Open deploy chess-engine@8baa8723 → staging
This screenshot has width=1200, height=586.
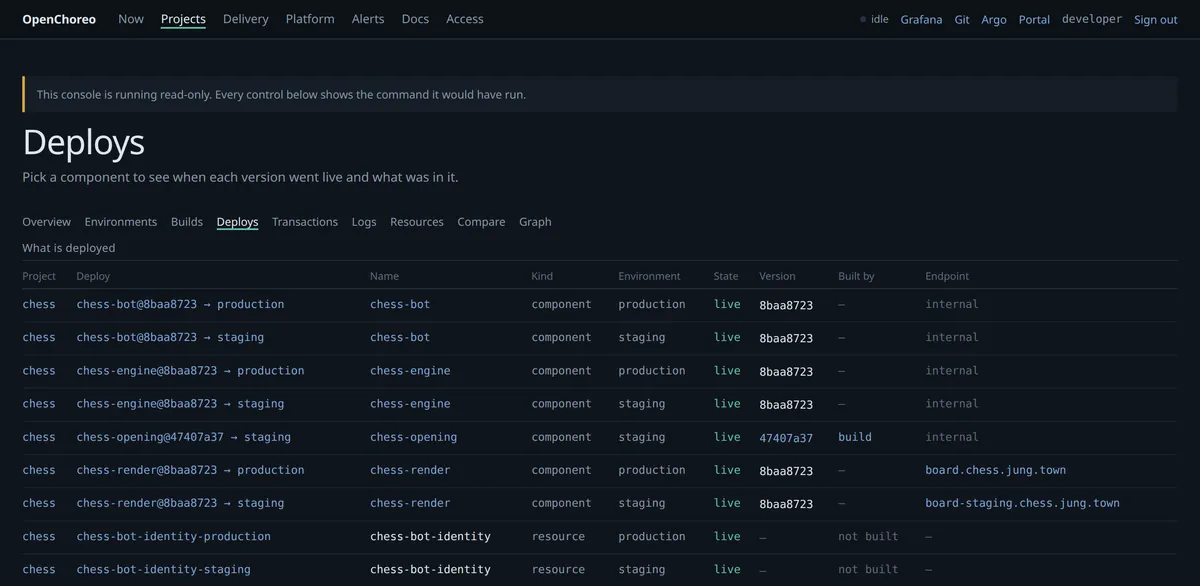point(180,404)
